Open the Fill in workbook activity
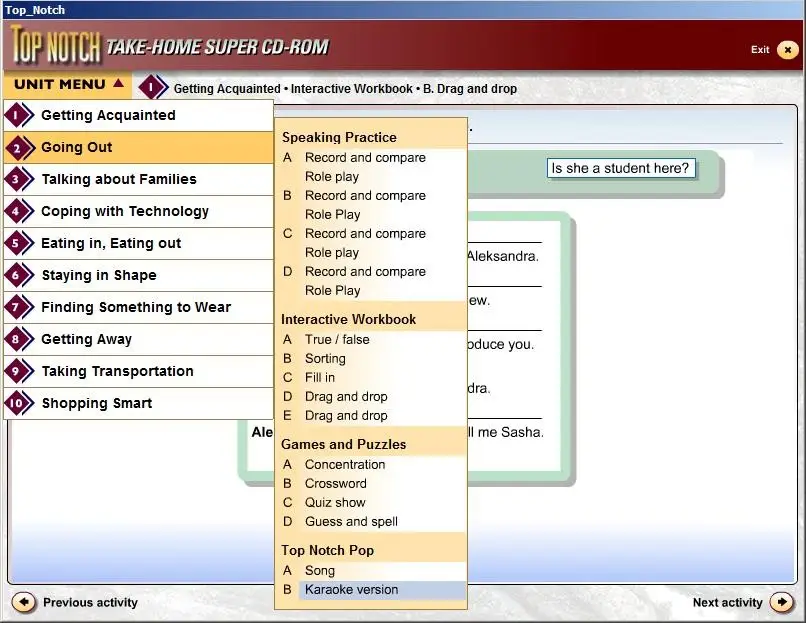 point(319,377)
